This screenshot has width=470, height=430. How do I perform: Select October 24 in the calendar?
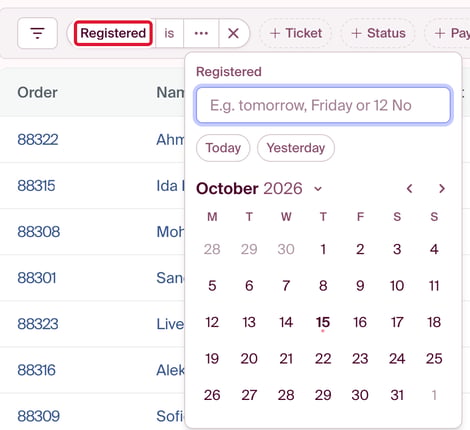(397, 359)
